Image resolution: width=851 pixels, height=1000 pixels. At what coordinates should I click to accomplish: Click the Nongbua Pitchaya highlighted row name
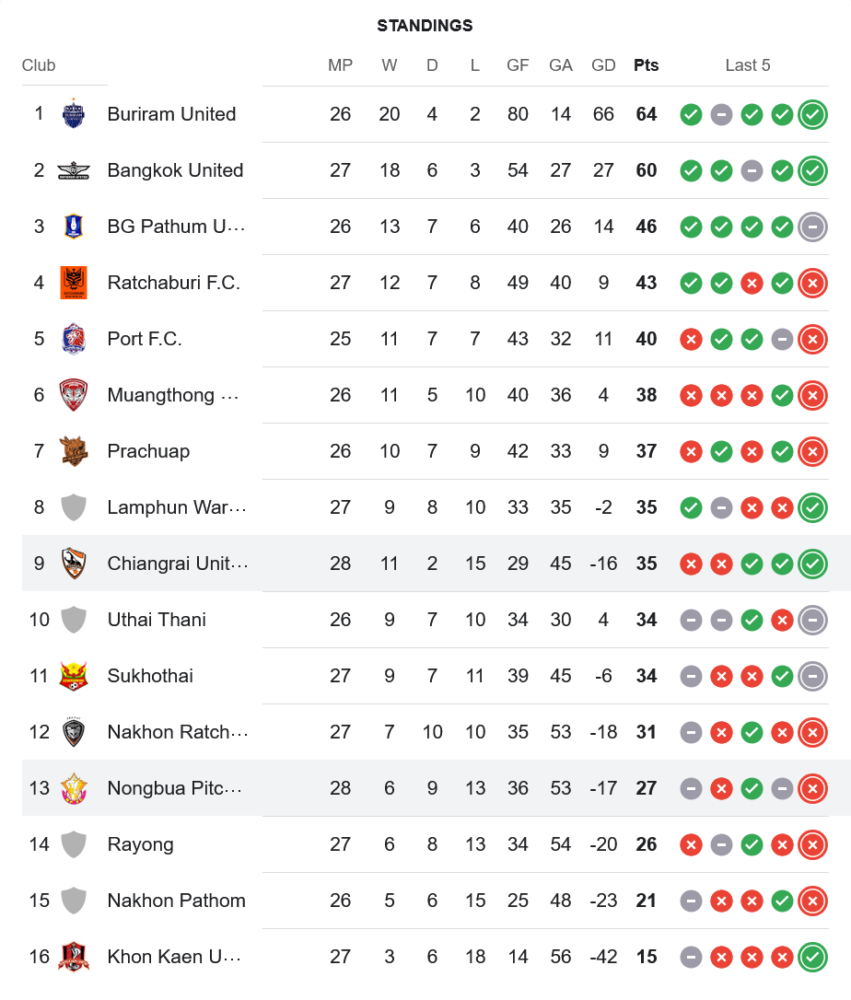[x=174, y=788]
